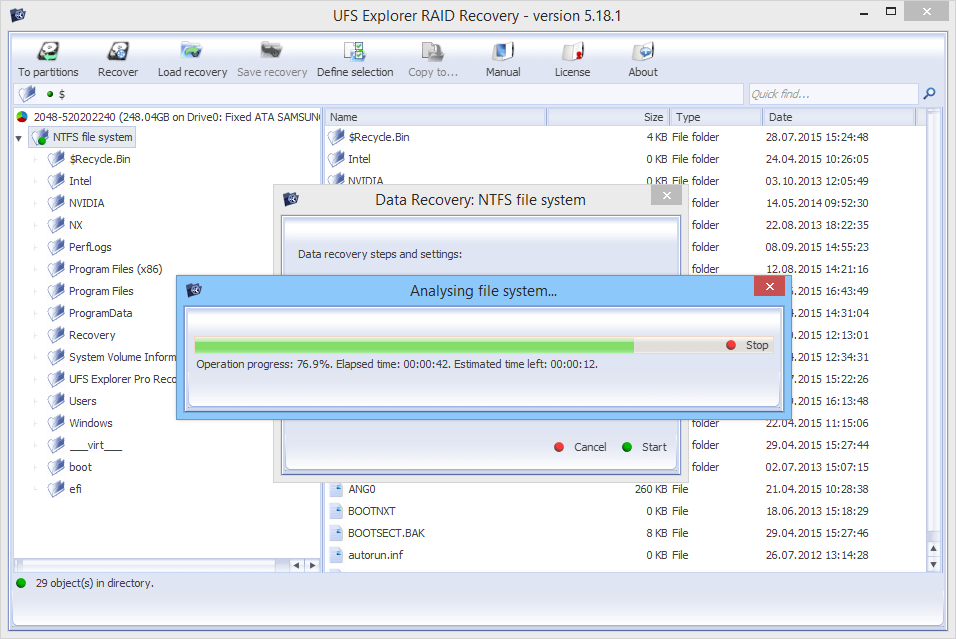Click the 29 object(s) in directory status
Viewport: 956px width, 639px height.
click(95, 583)
